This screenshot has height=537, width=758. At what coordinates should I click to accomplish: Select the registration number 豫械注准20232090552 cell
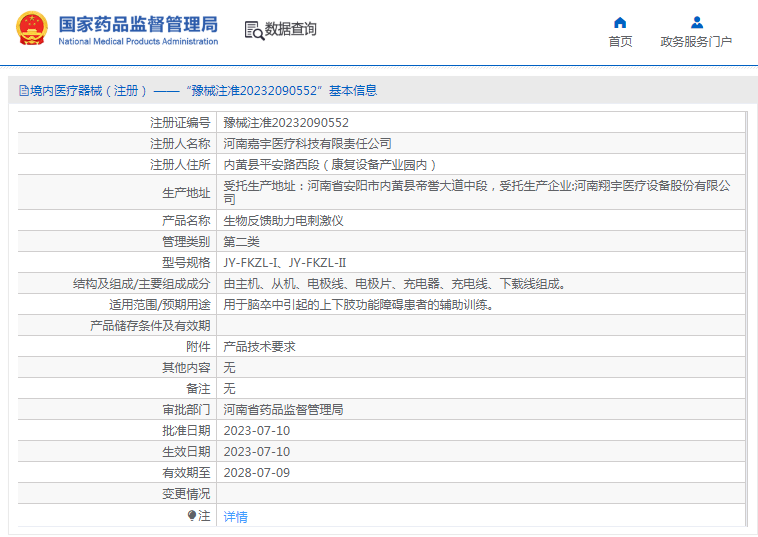(286, 122)
